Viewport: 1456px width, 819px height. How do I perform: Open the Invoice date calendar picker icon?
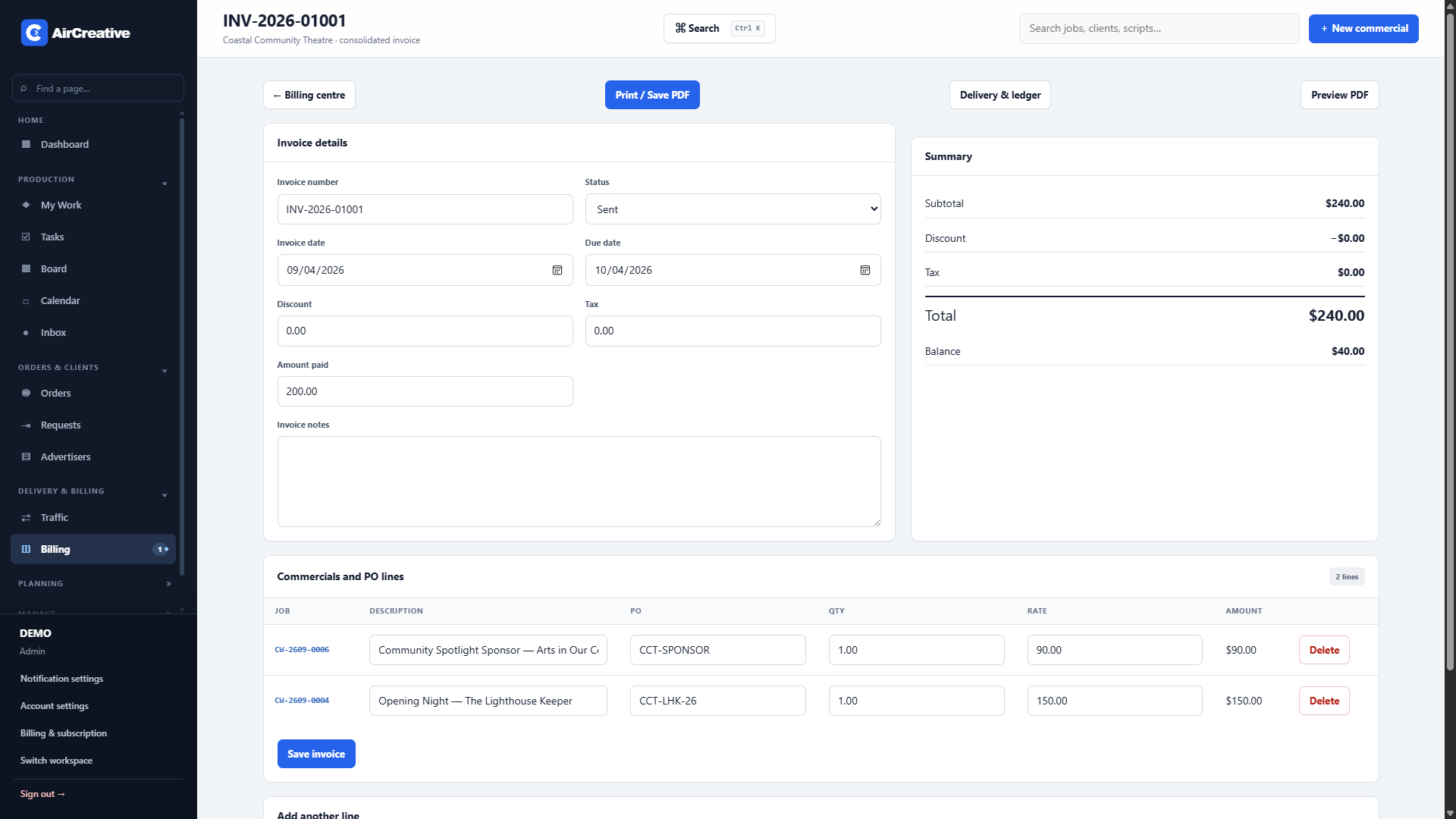coord(557,270)
